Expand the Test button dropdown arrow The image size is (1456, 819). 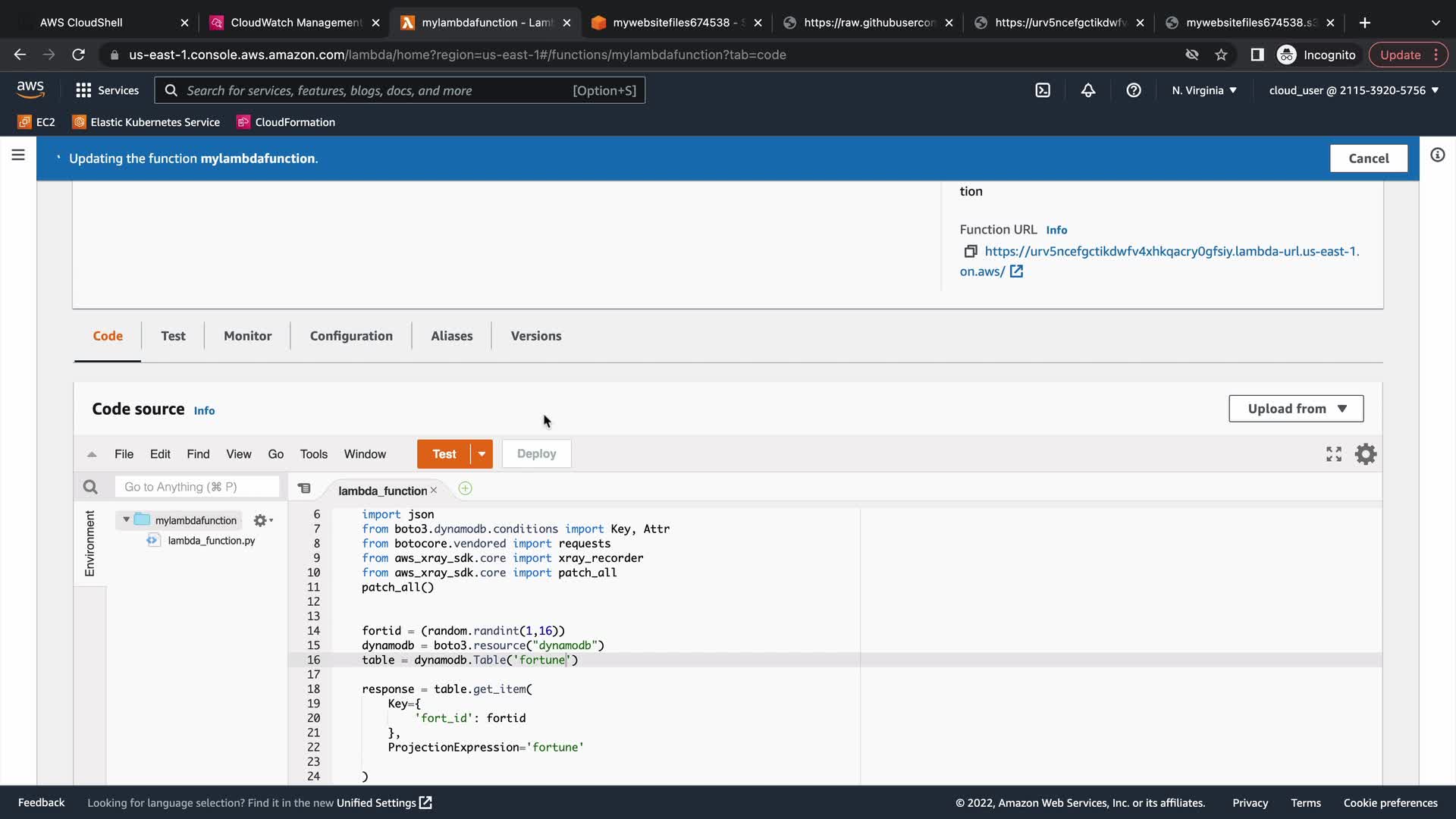[482, 454]
